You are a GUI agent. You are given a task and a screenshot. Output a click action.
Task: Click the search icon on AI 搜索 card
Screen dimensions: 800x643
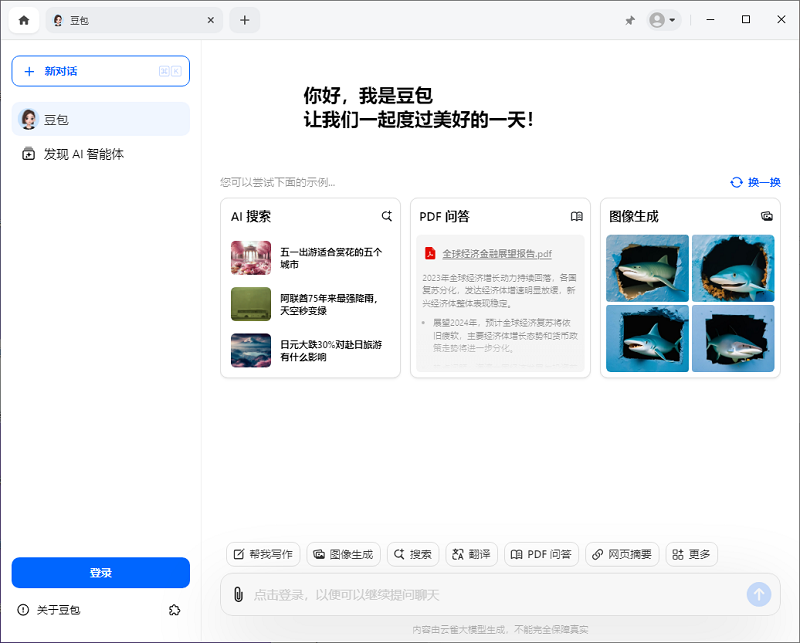387,215
